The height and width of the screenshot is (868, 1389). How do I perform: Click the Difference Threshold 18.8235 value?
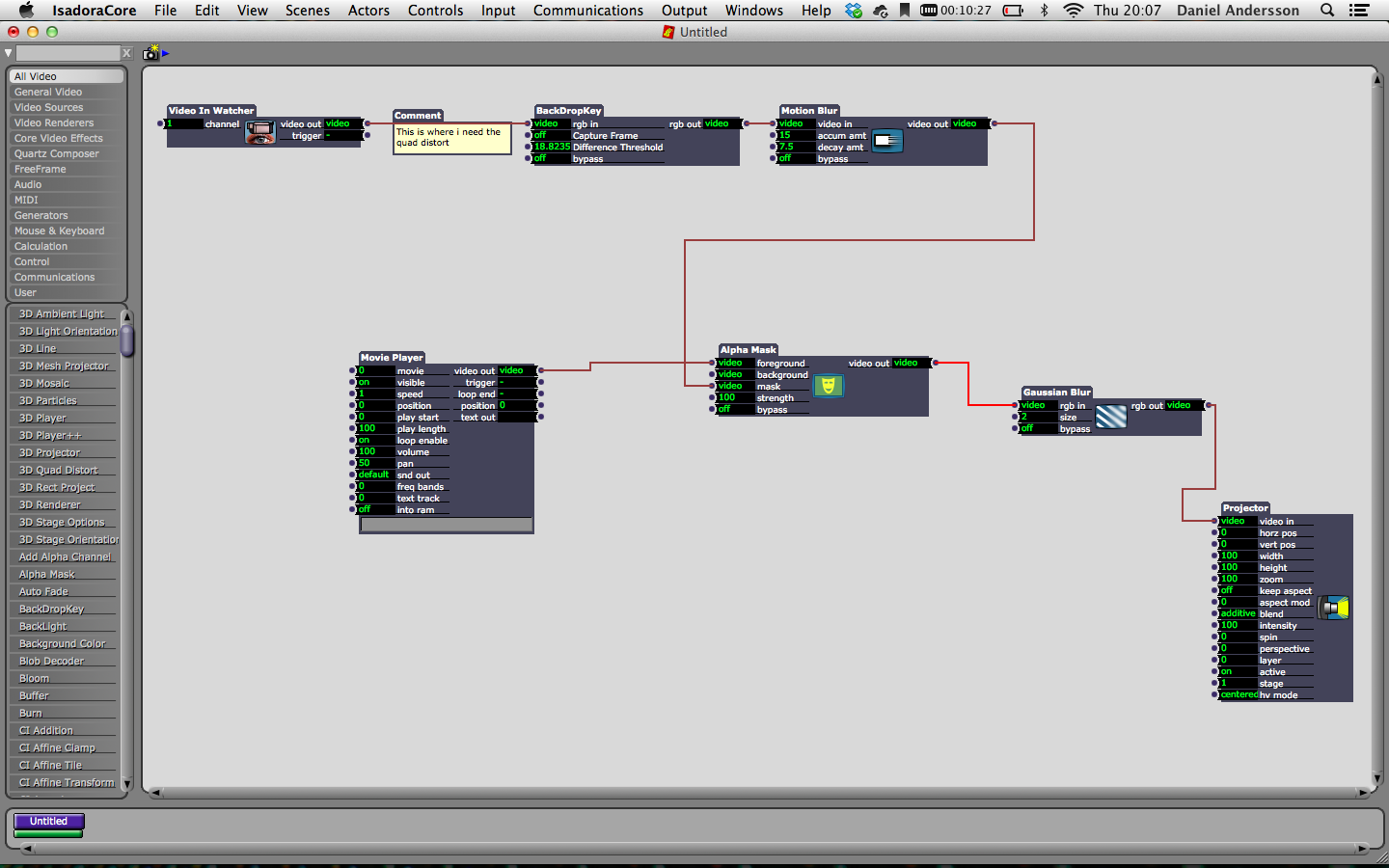(552, 148)
